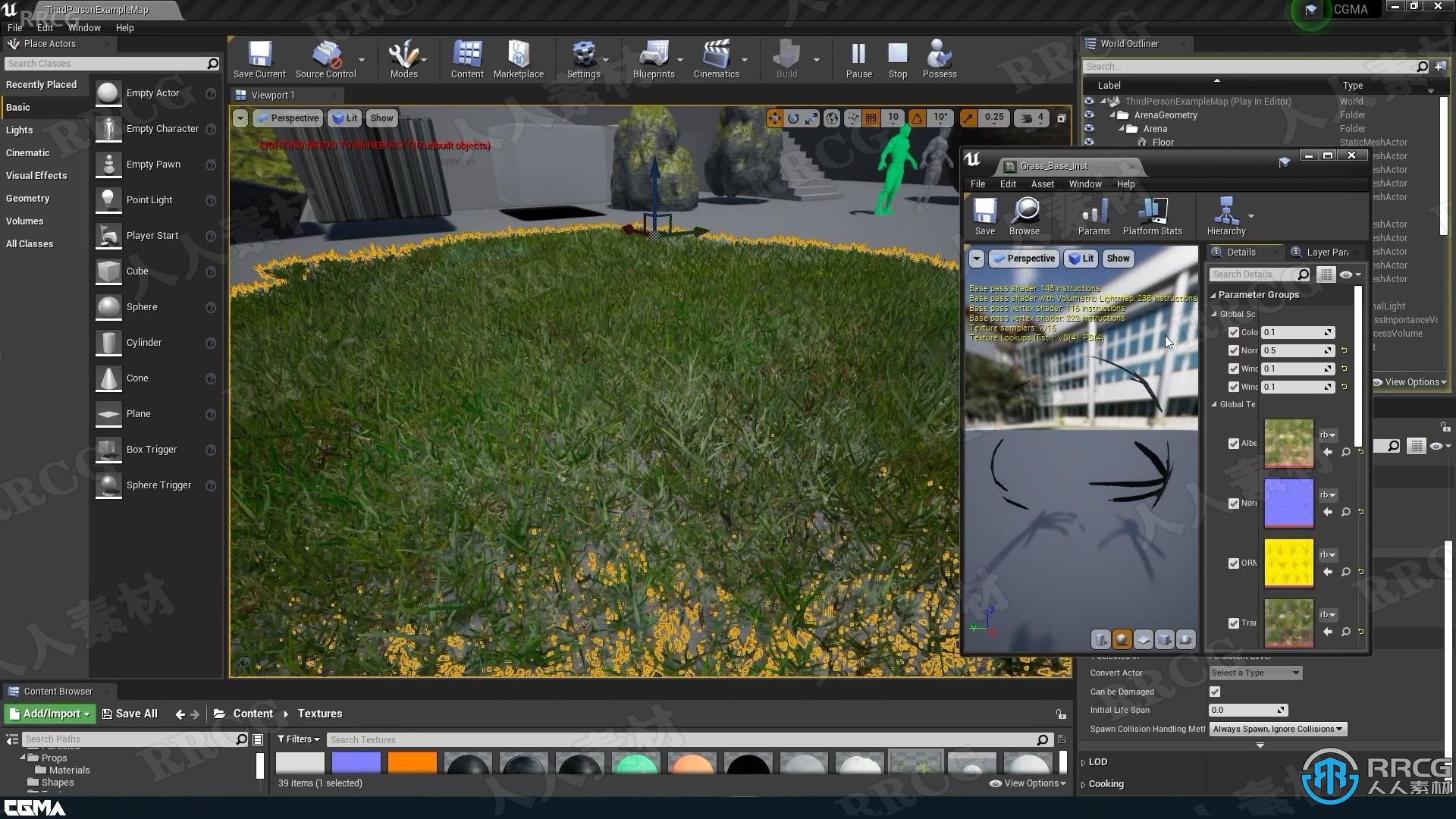Image resolution: width=1456 pixels, height=819 pixels.
Task: Open the Filters dropdown in Content Browser
Action: [x=299, y=739]
